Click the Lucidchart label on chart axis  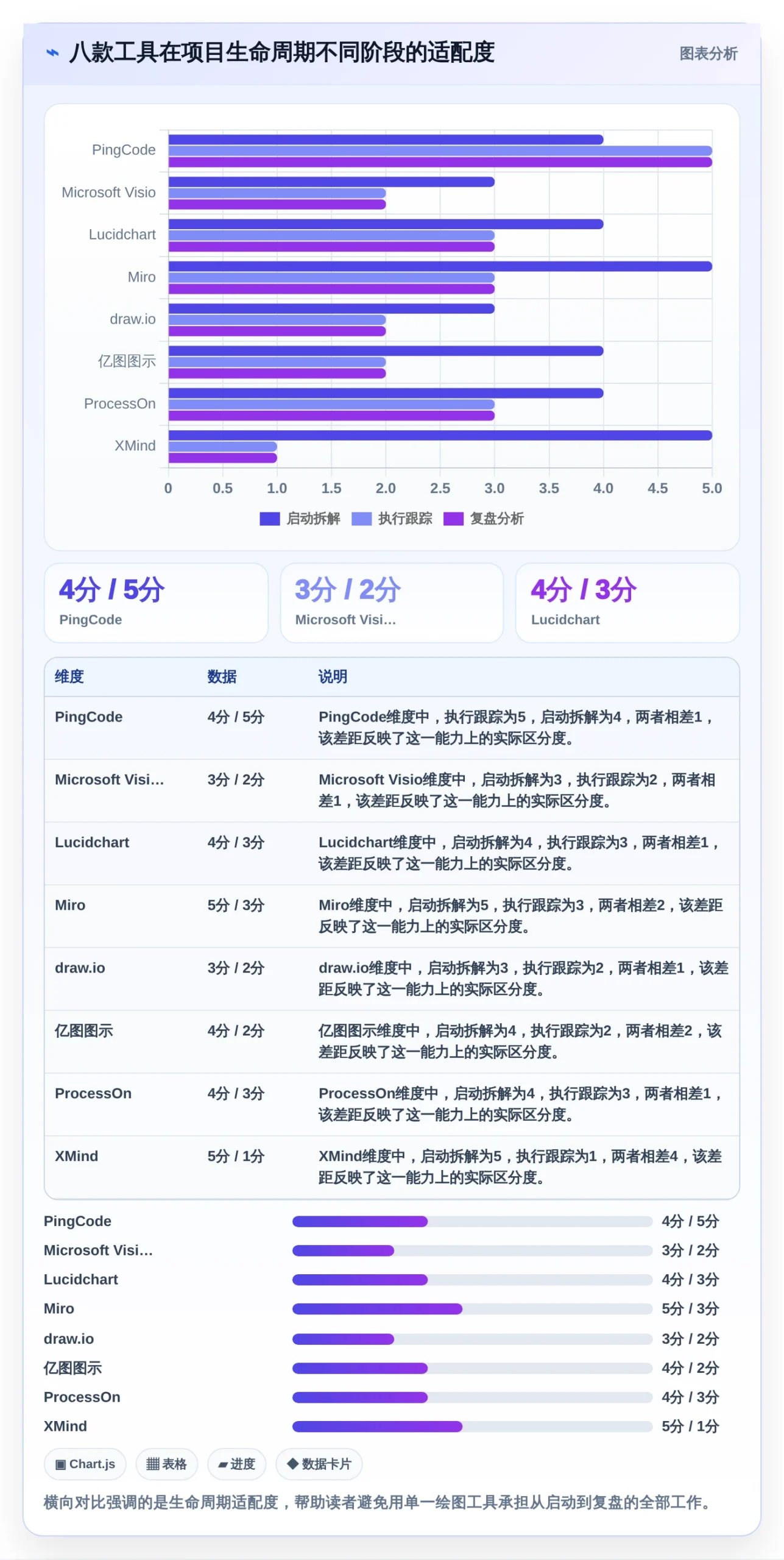point(122,235)
